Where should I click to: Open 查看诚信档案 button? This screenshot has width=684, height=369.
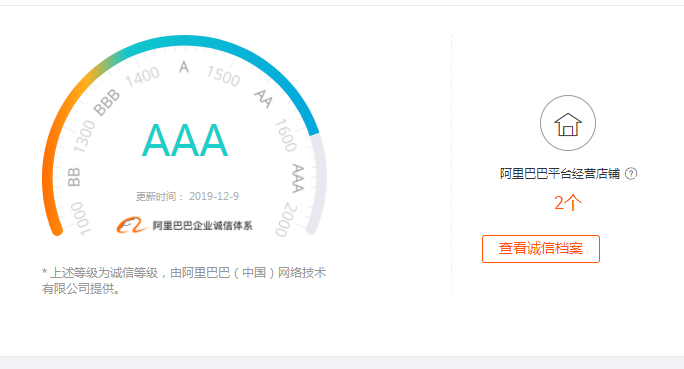coord(540,249)
